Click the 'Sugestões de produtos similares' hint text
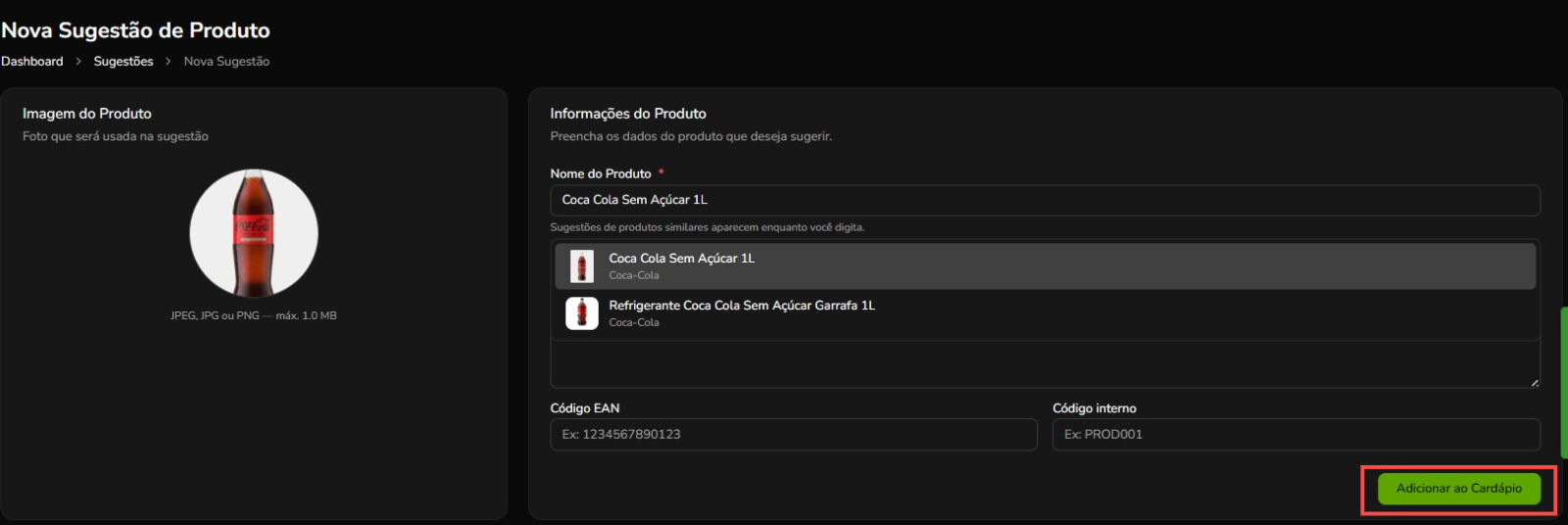 708,227
